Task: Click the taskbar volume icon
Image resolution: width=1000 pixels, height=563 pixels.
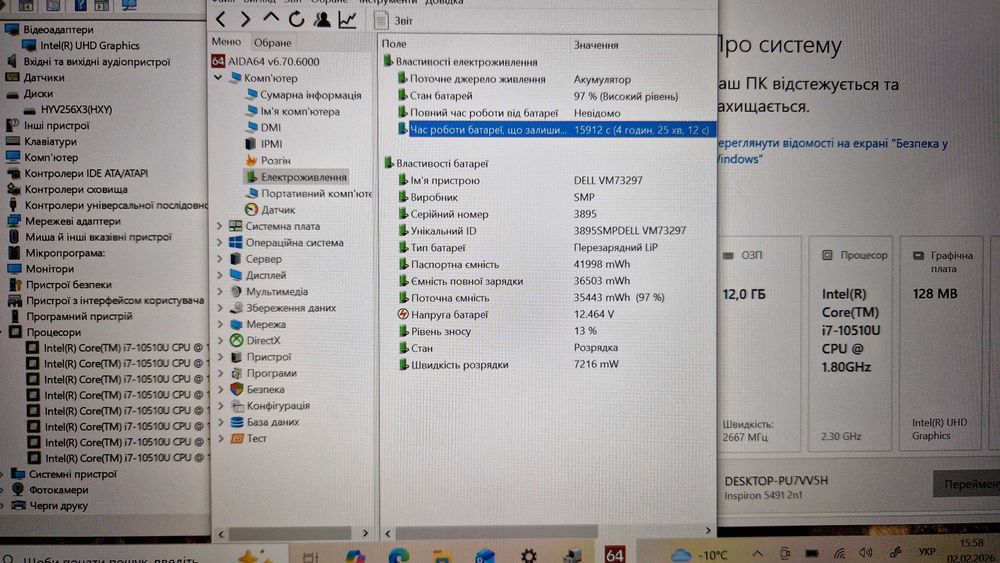Action: tap(865, 553)
